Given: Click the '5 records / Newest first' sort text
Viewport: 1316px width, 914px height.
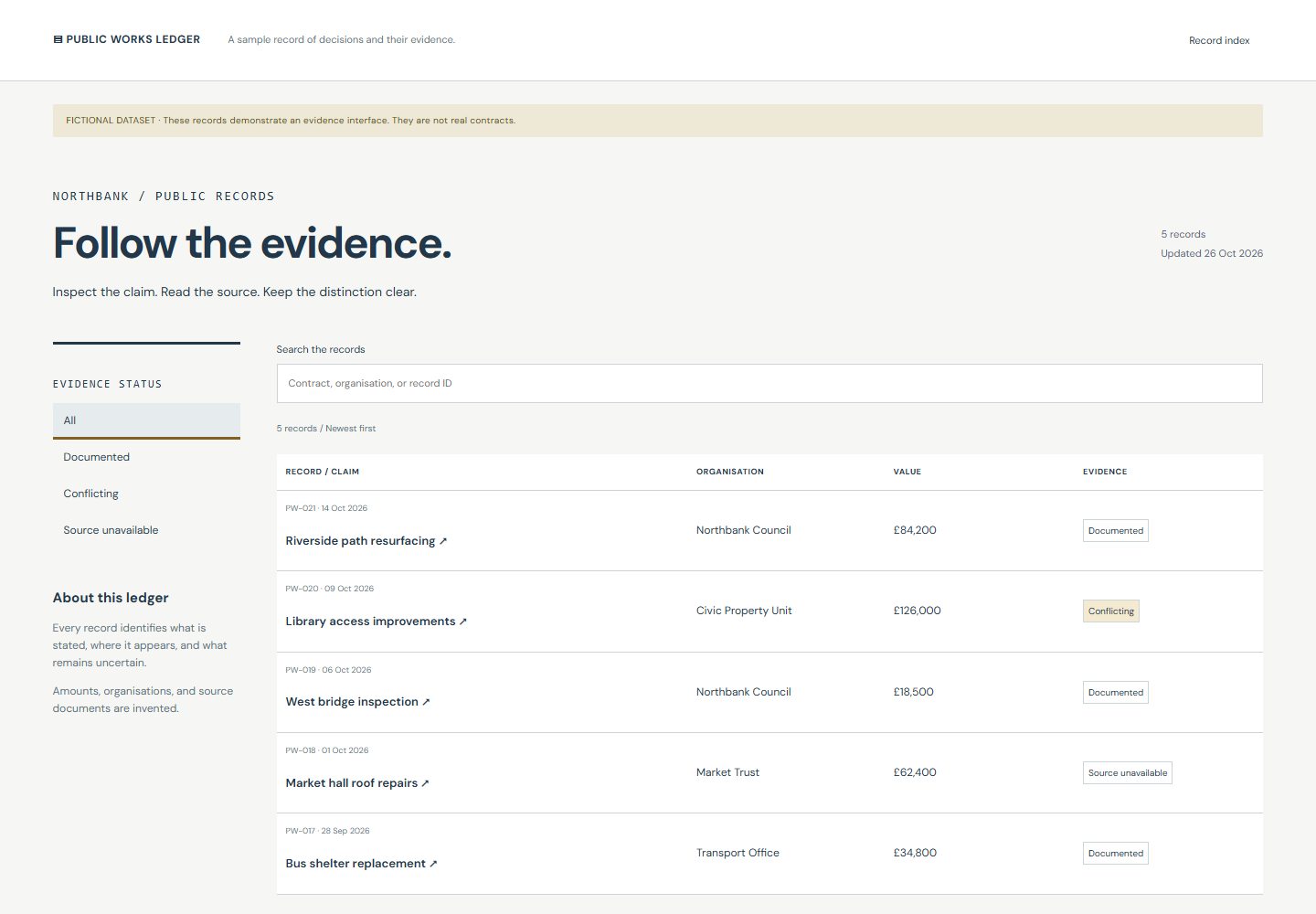Looking at the screenshot, I should click(x=326, y=429).
